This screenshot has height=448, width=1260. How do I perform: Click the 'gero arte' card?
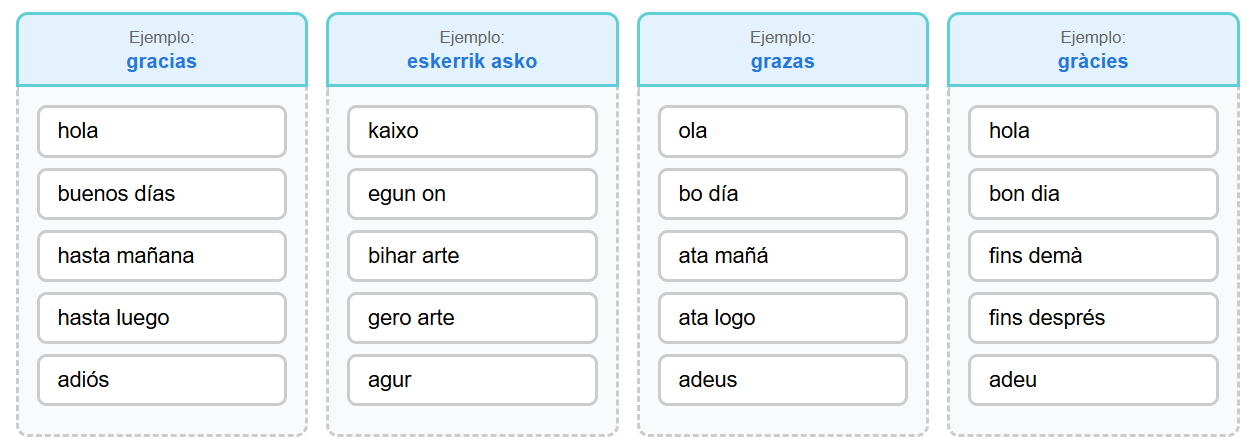[472, 318]
